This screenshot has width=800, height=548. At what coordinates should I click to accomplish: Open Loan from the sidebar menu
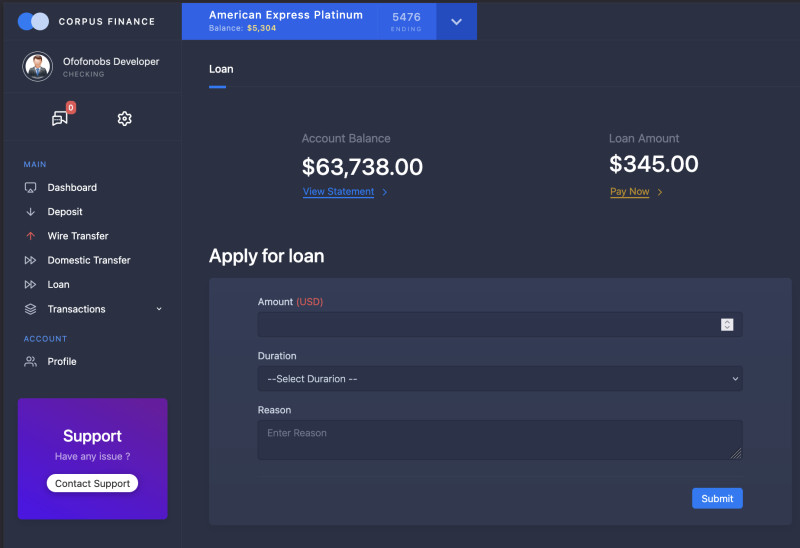pos(58,285)
